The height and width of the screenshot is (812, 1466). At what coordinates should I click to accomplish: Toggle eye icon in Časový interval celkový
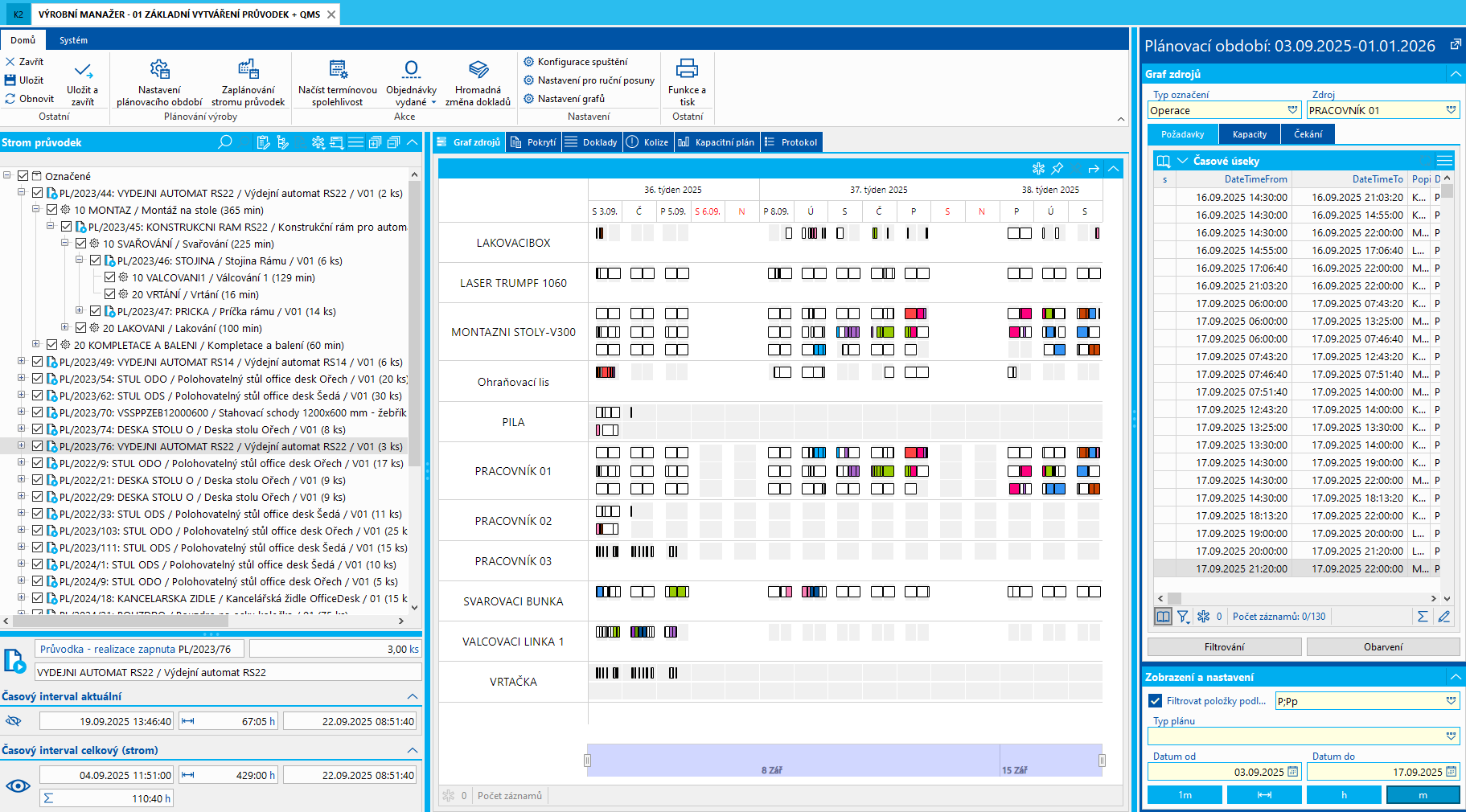[x=18, y=785]
